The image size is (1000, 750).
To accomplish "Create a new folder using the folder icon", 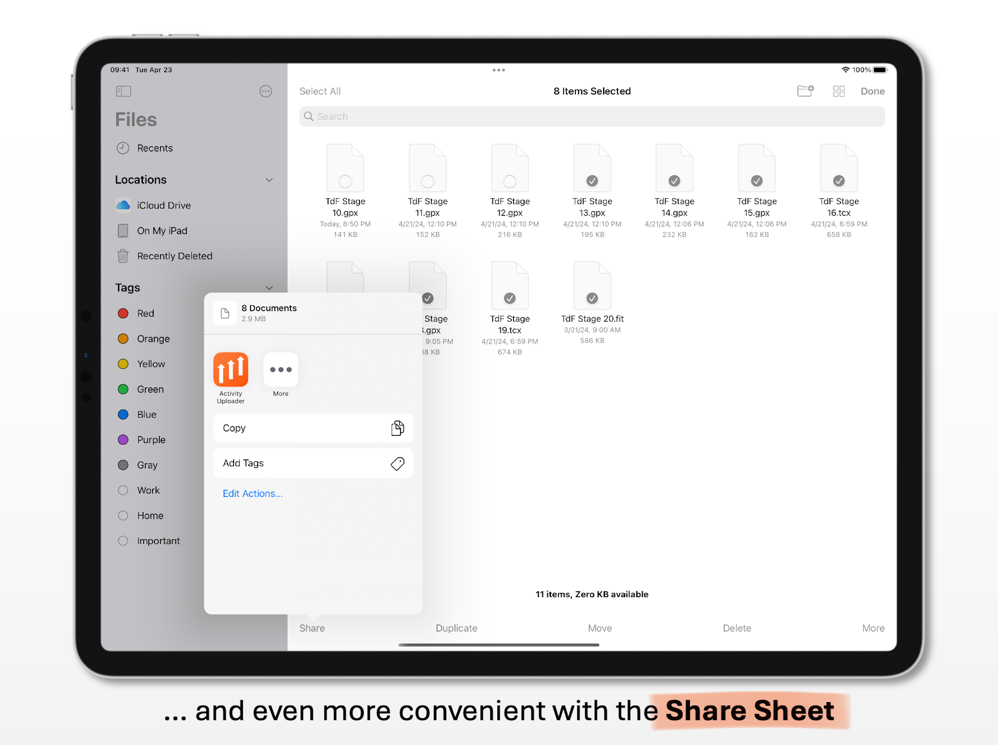I will tap(805, 91).
